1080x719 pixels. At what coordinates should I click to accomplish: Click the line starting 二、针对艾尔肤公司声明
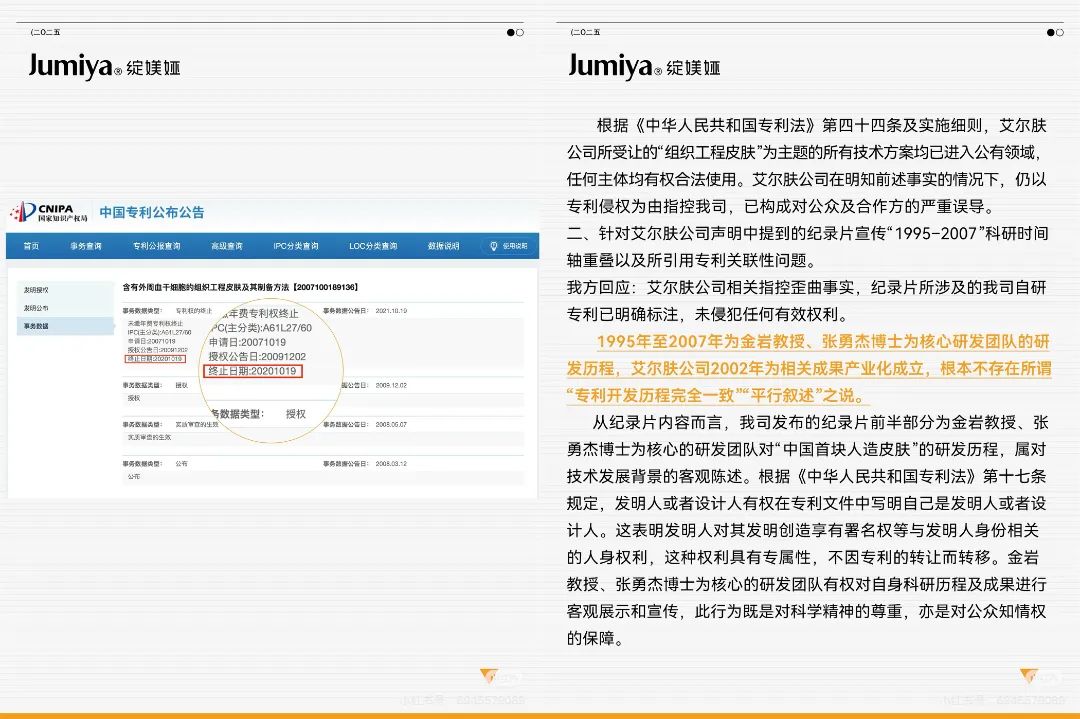coord(807,233)
